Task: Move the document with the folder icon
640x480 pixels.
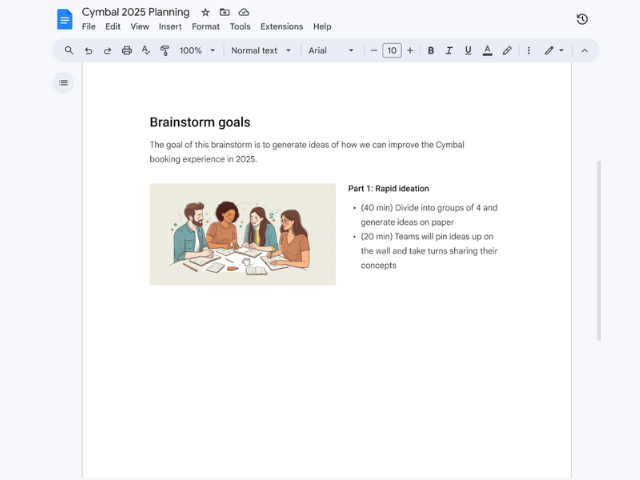Action: pyautogui.click(x=224, y=12)
